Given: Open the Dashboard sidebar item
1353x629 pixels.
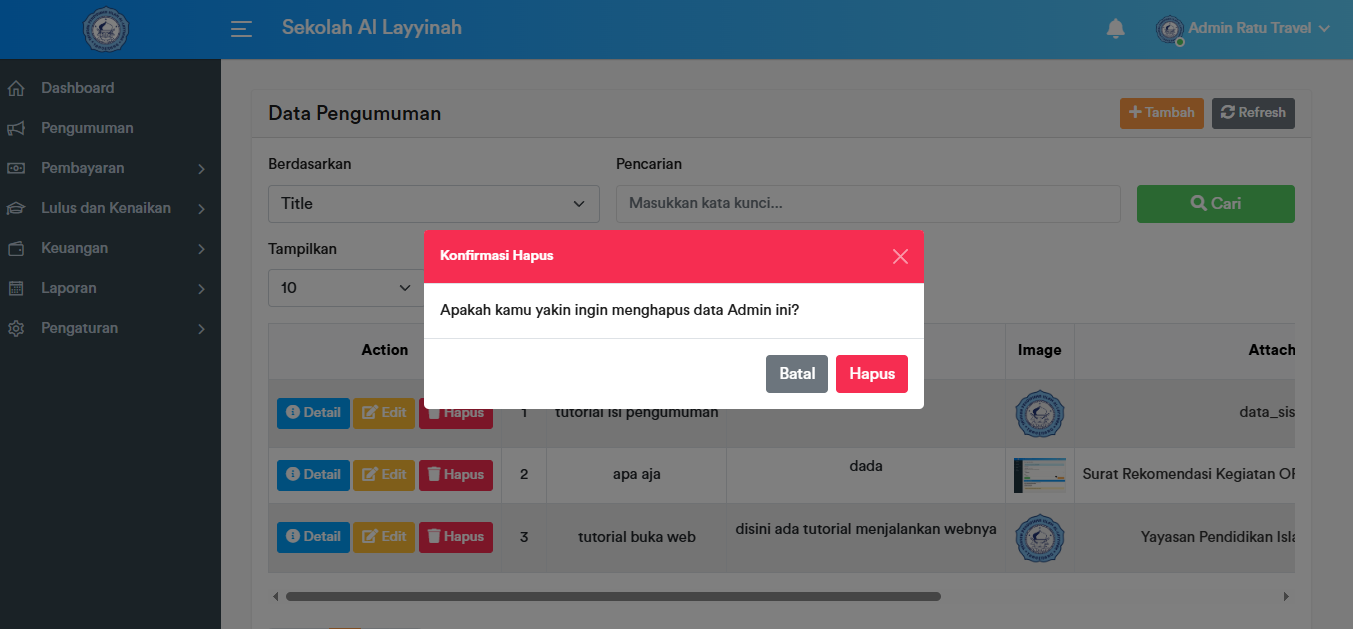Looking at the screenshot, I should (x=77, y=88).
